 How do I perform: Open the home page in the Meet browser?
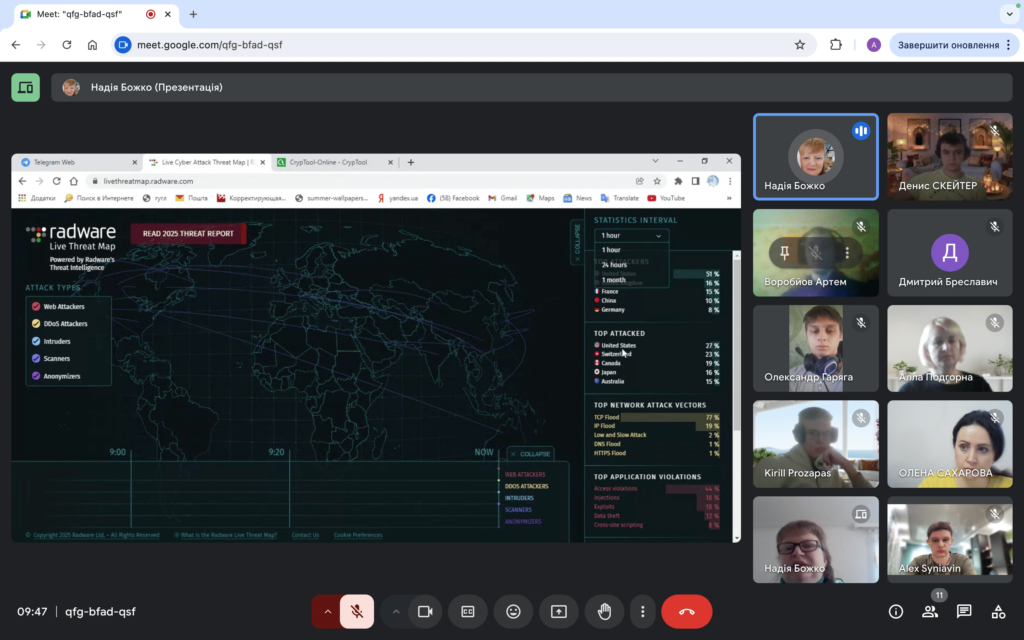coord(92,45)
